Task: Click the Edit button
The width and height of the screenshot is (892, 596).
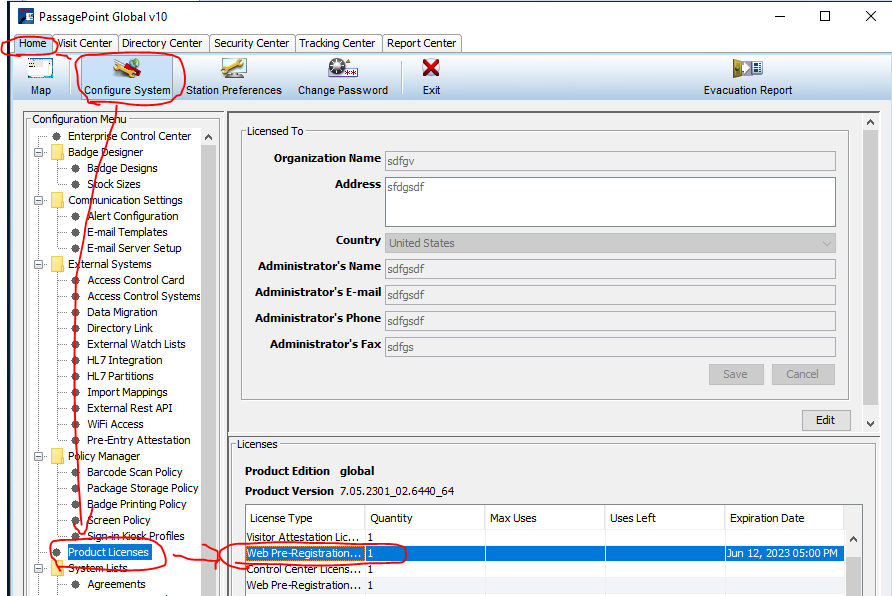Action: 826,420
